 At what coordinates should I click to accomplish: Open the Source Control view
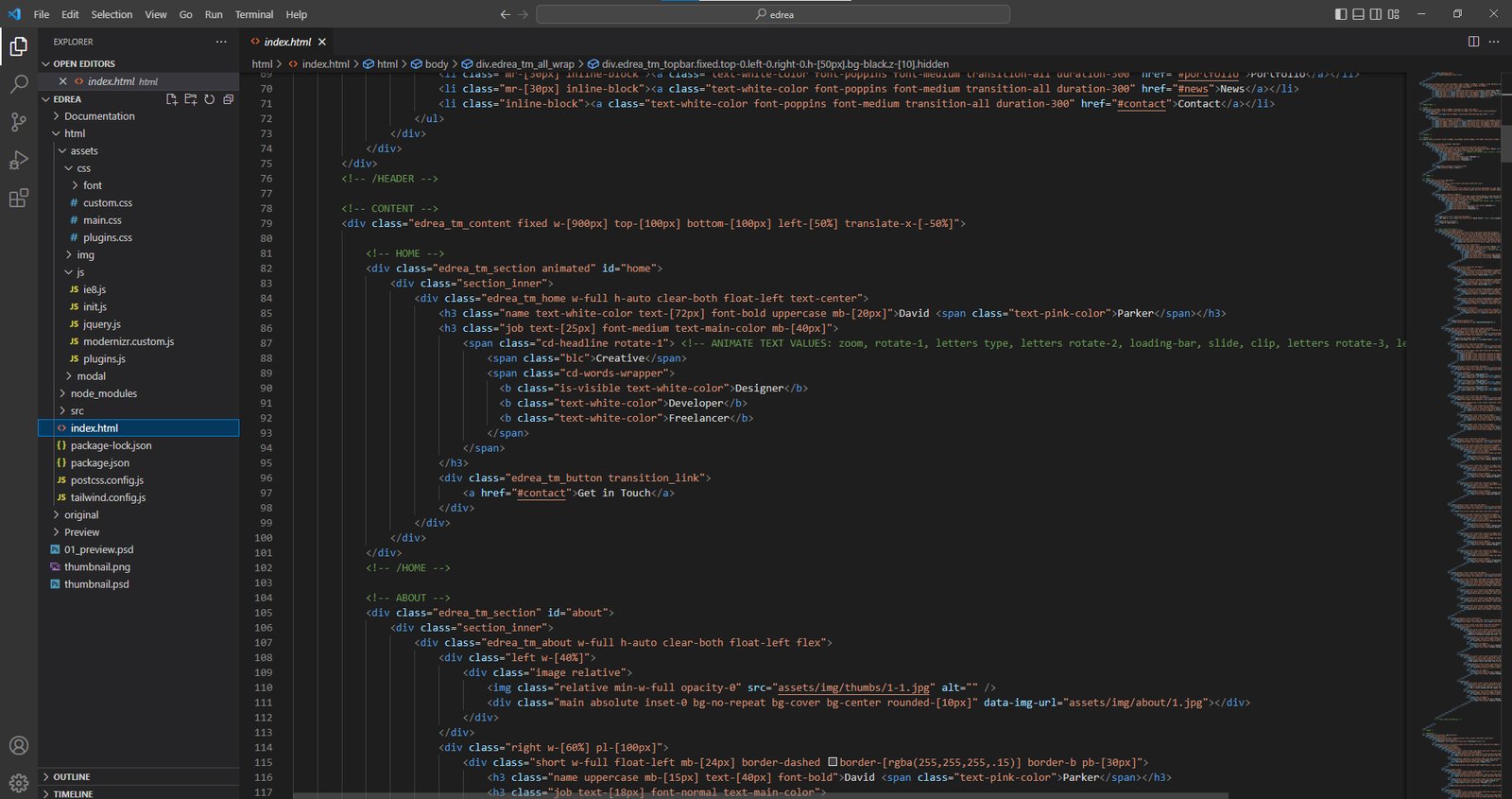tap(19, 122)
